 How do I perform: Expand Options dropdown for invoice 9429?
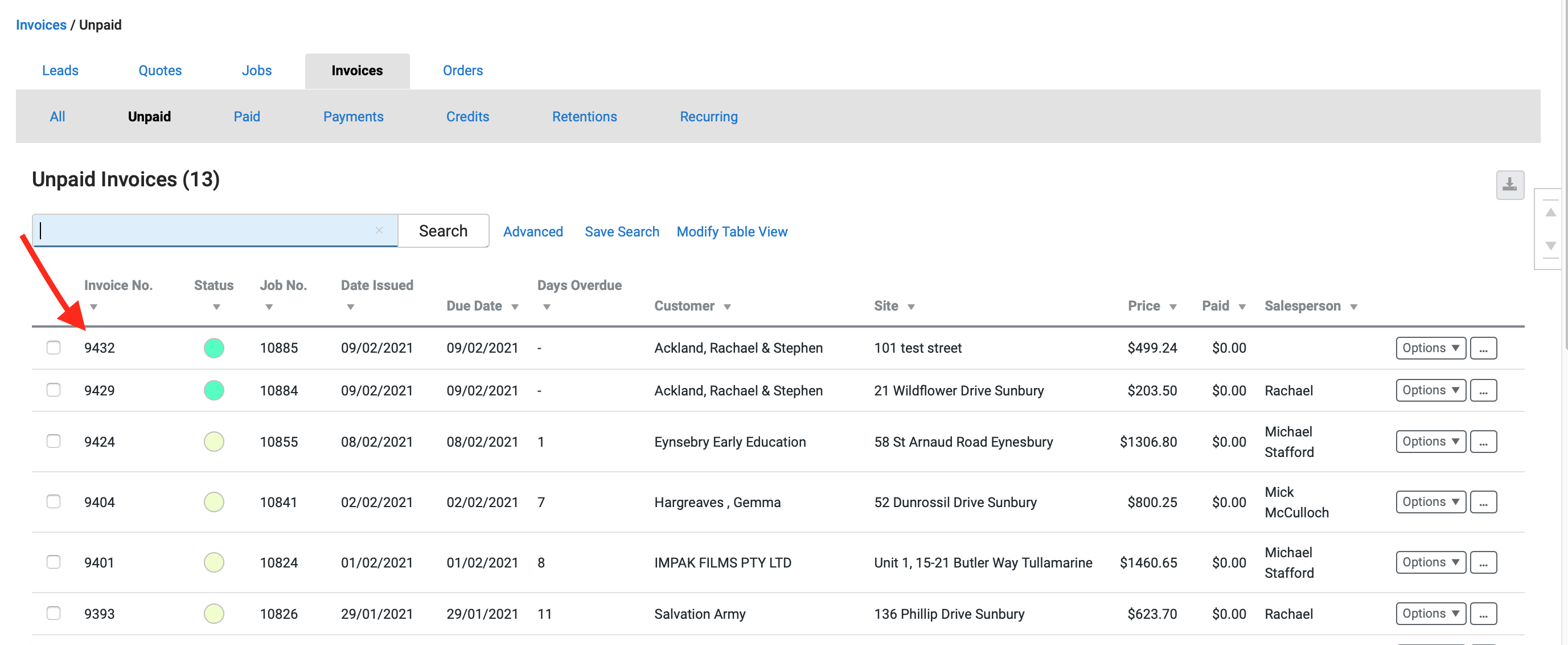pos(1430,390)
